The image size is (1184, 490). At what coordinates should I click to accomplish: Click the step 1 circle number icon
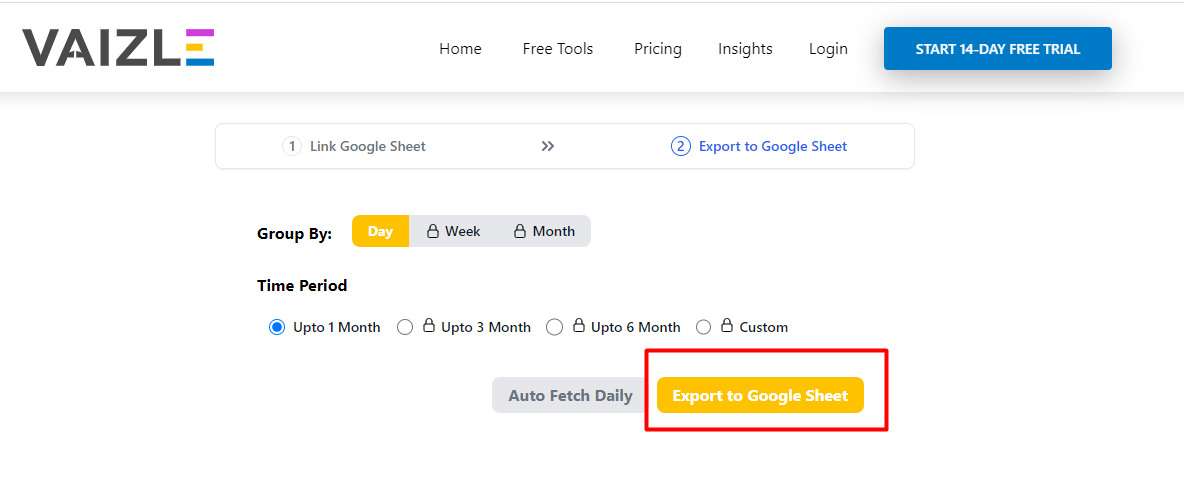pos(291,146)
